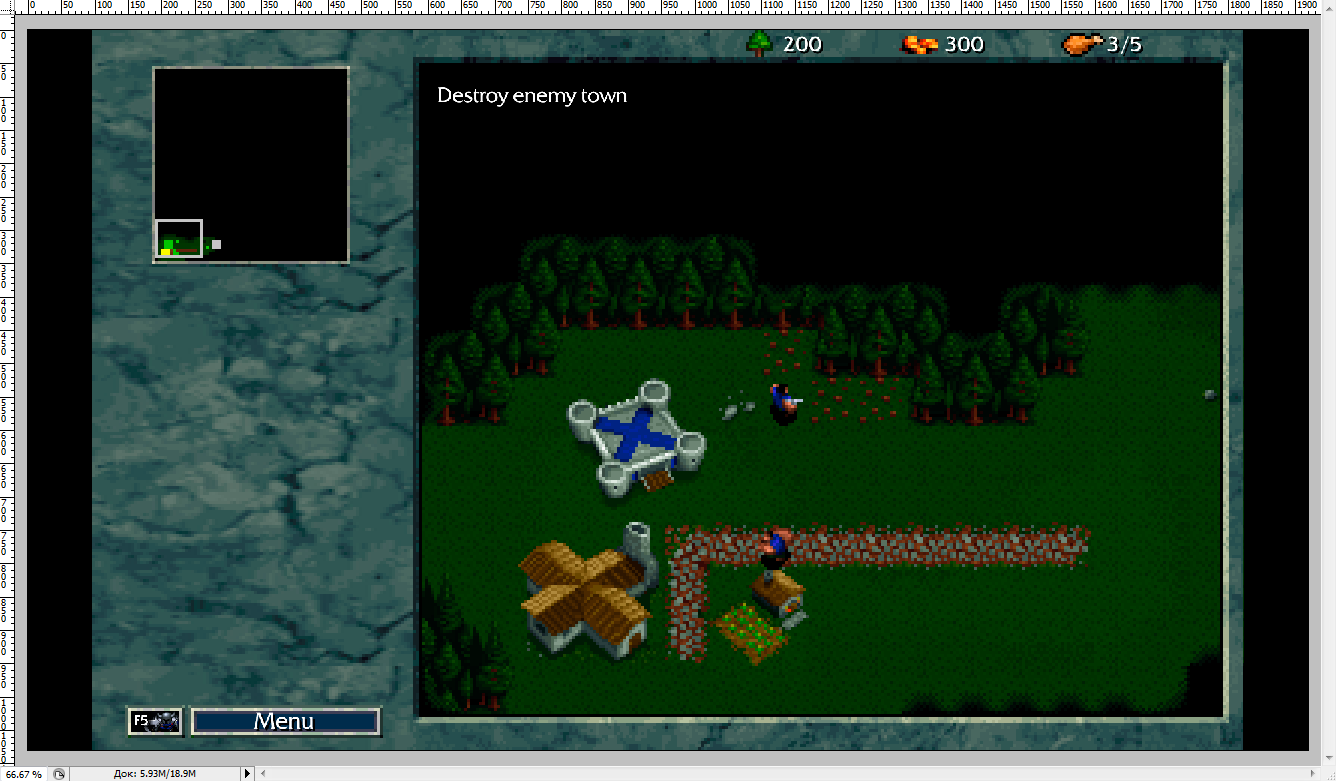Click the F5 hotkey button
The width and height of the screenshot is (1336, 781).
tap(155, 721)
